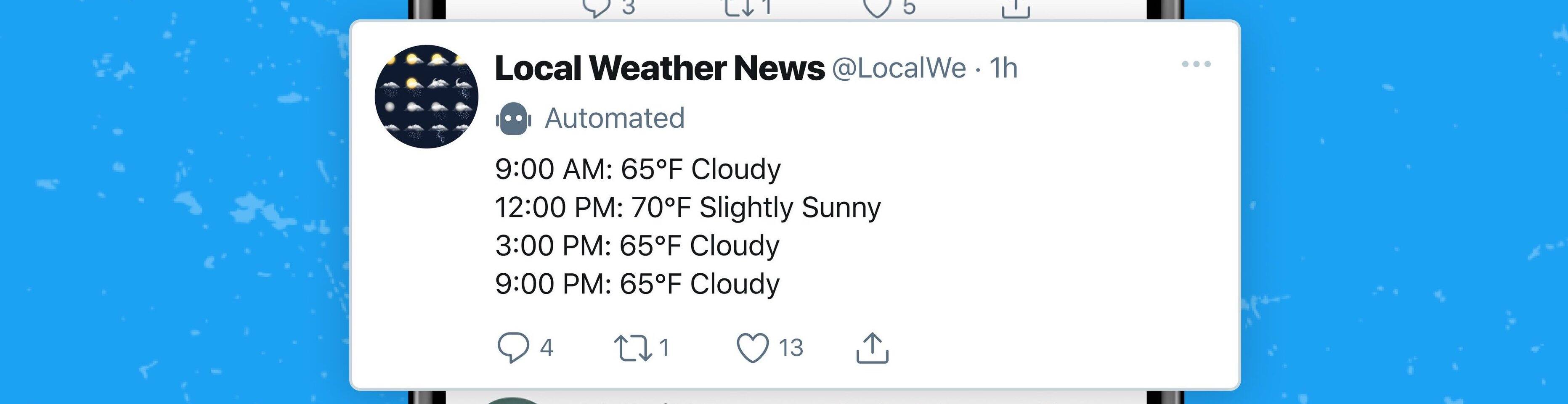Screen dimensions: 1568x404
Task: Click the reply bubble icon on the weather tweet
Action: (512, 348)
